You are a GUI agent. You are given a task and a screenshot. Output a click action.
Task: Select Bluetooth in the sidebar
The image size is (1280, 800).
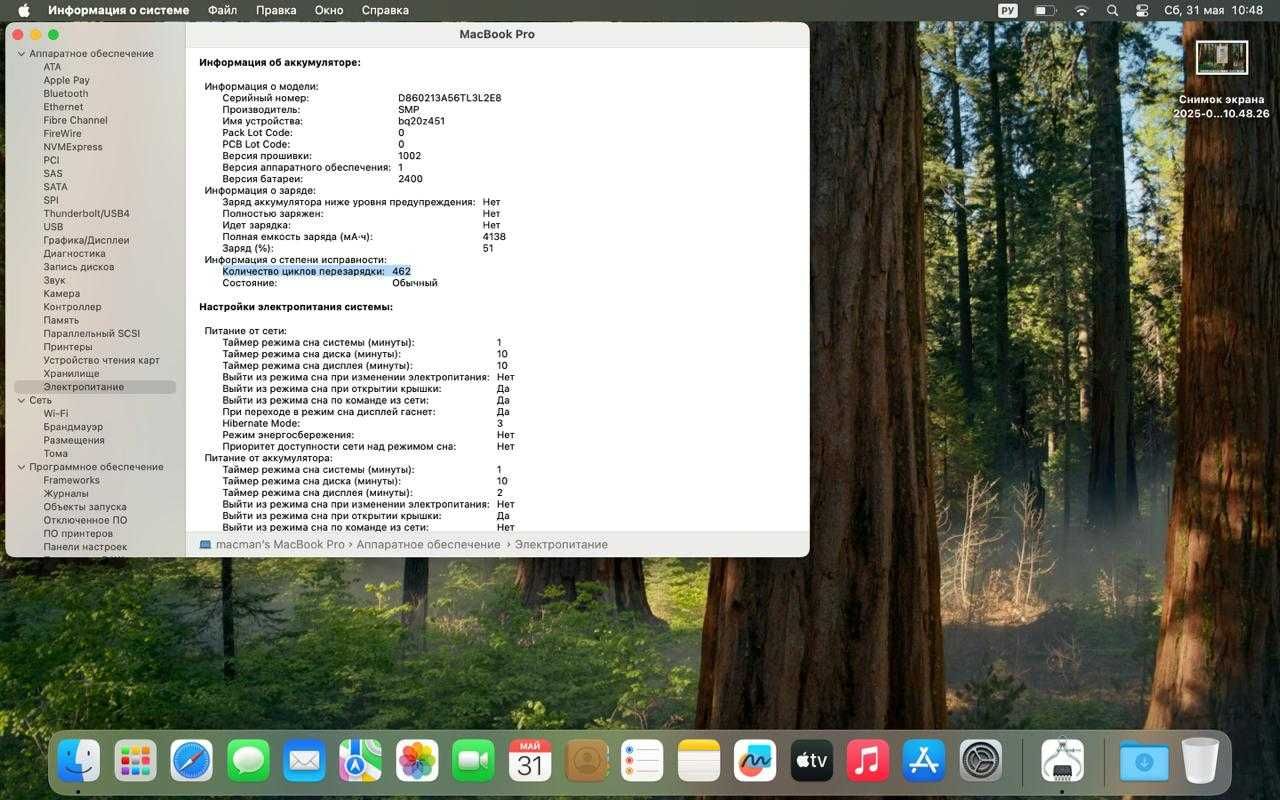66,94
